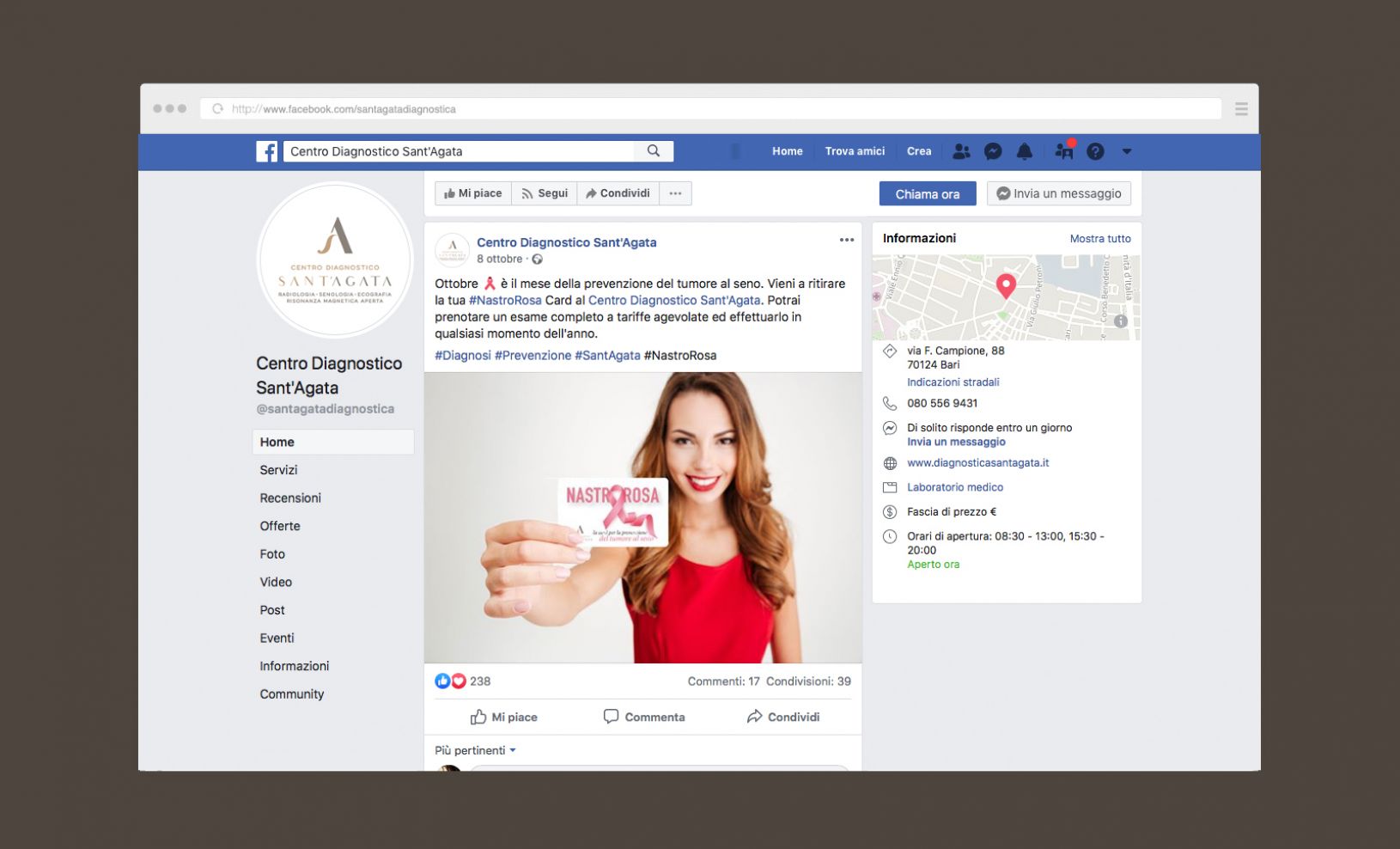Click the post author avatar
This screenshot has width=1400, height=849.
(453, 250)
